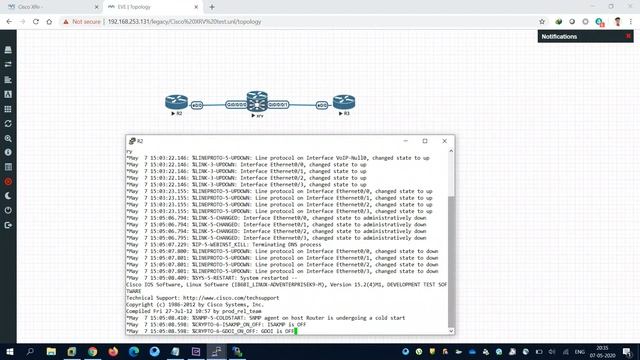Maximize the R2 terminal window
The image size is (640, 360).
(x=425, y=141)
